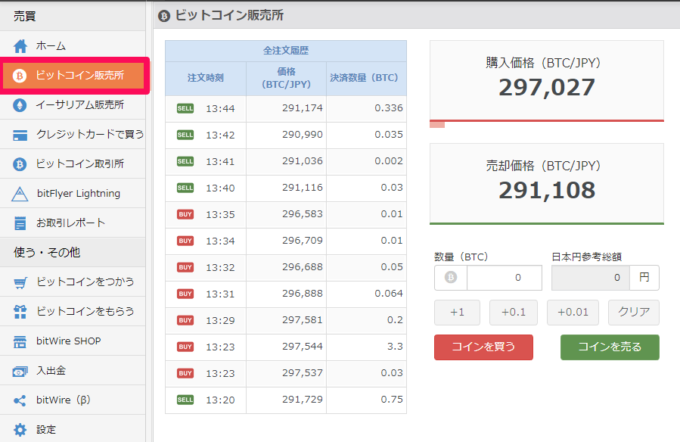Click the report document icon beside お取引レポート

tap(20, 223)
